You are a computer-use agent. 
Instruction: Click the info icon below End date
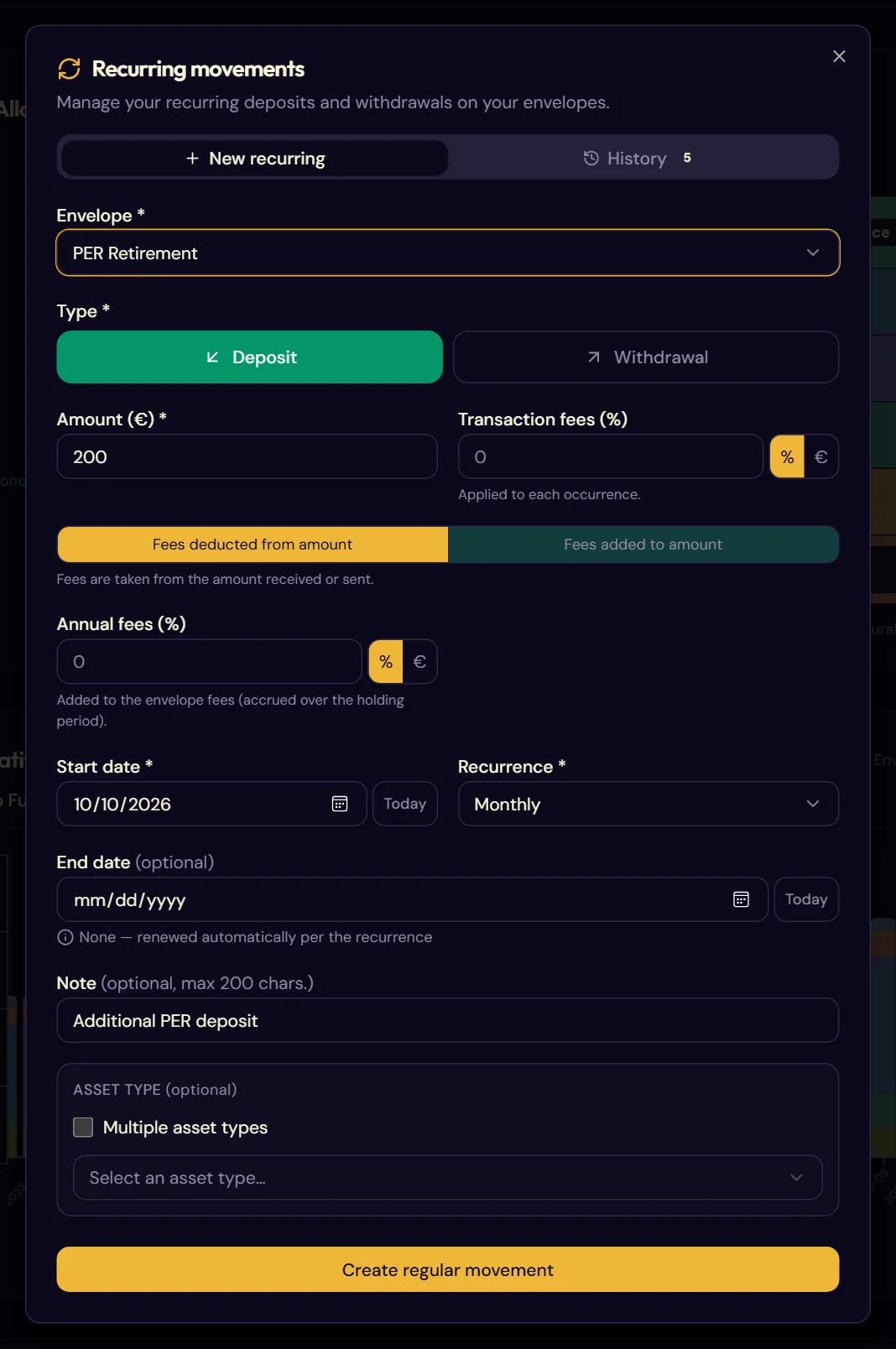(65, 937)
